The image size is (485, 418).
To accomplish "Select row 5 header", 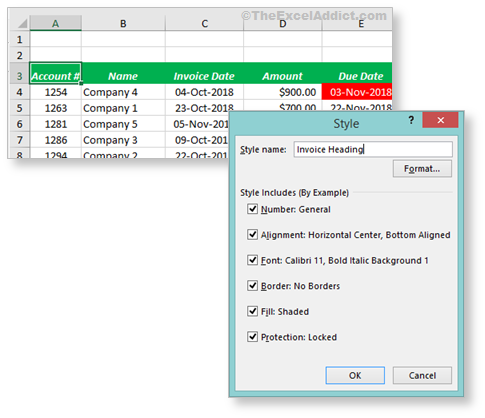I will click(19, 108).
